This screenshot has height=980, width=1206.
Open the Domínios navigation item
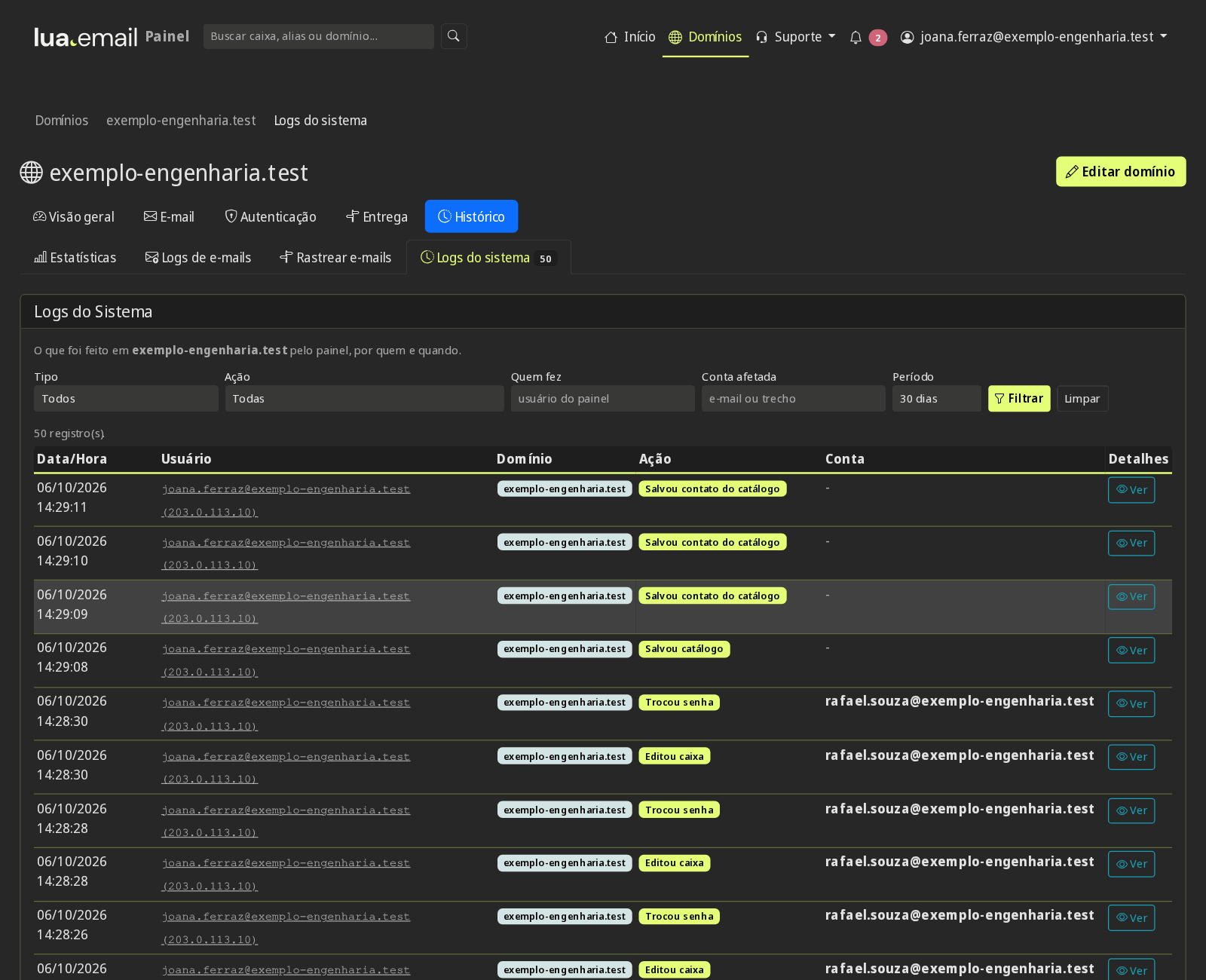coord(706,37)
